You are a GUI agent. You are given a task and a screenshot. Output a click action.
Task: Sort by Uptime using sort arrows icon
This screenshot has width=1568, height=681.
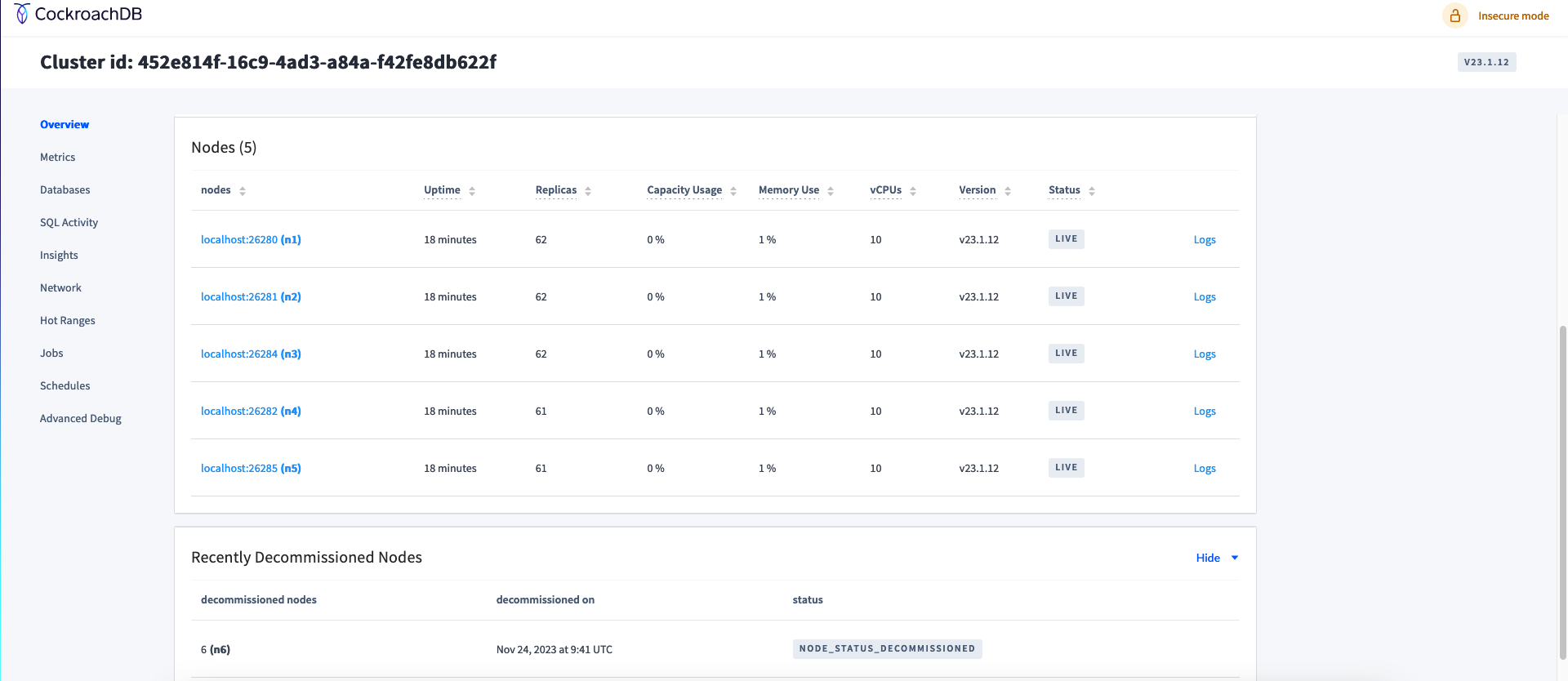[x=472, y=191]
